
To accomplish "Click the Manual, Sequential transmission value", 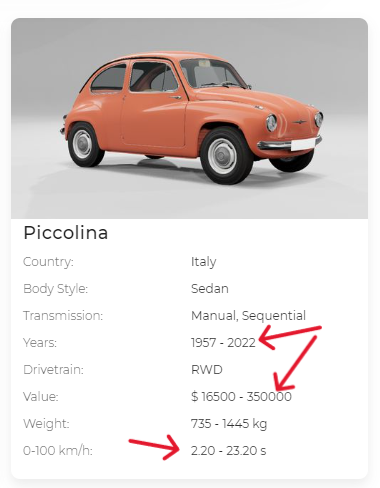I will point(248,316).
